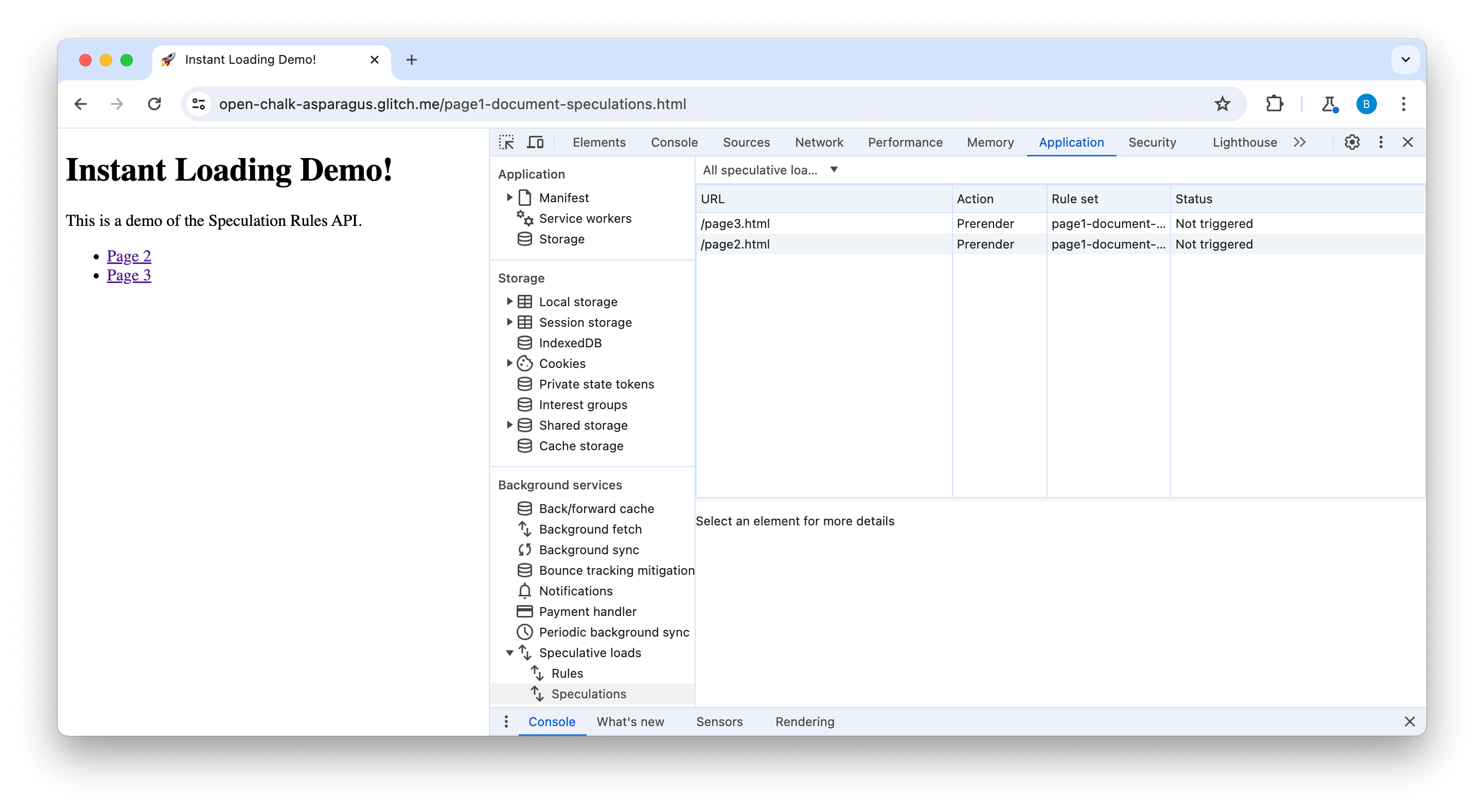Expand the Cookies tree item
This screenshot has height=812, width=1484.
511,363
